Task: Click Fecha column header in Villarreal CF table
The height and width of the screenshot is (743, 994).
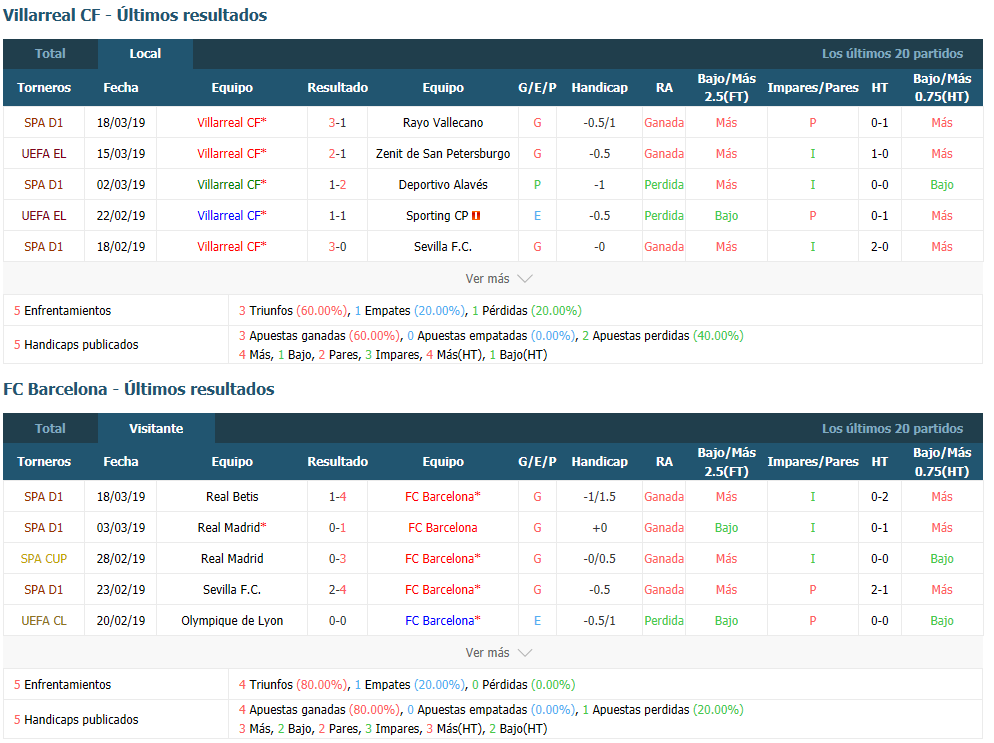Action: (x=120, y=87)
